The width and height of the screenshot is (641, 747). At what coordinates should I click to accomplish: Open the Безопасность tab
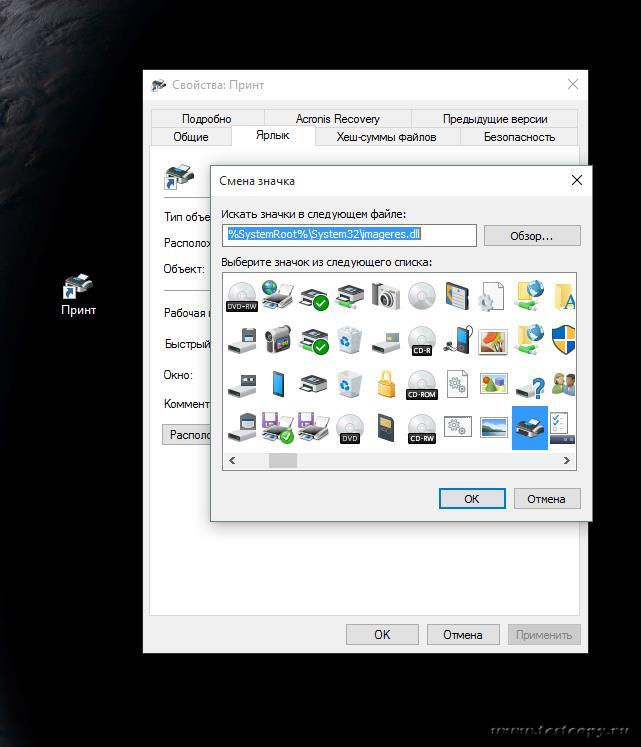point(519,137)
